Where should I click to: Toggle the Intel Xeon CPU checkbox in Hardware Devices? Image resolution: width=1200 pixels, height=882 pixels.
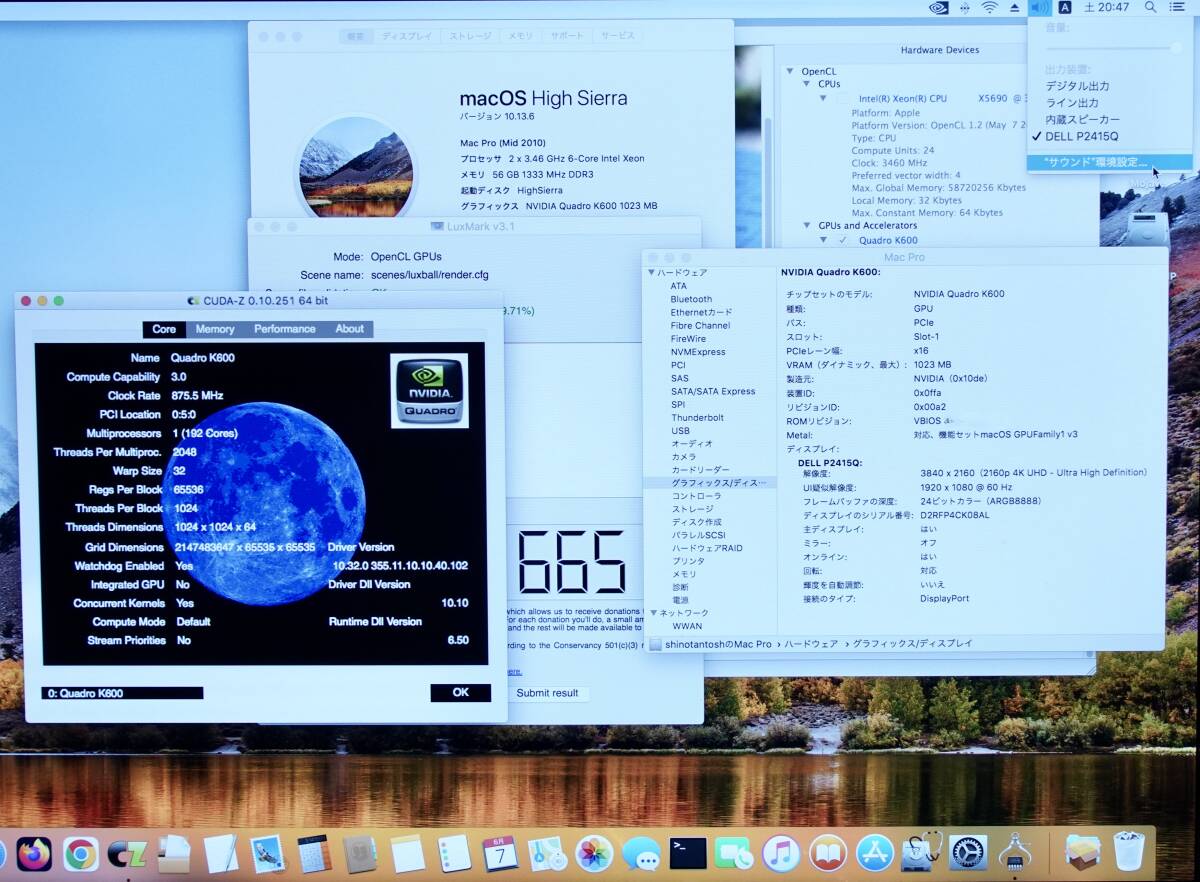[x=845, y=99]
